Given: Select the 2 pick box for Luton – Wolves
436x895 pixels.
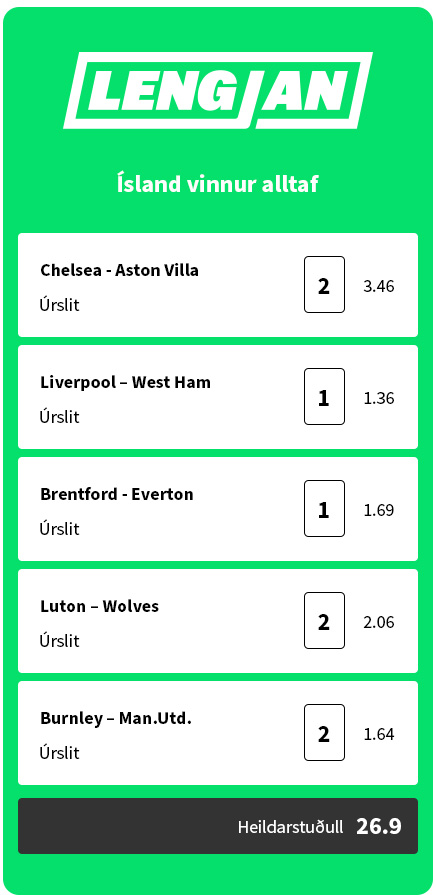Looking at the screenshot, I should pyautogui.click(x=324, y=620).
